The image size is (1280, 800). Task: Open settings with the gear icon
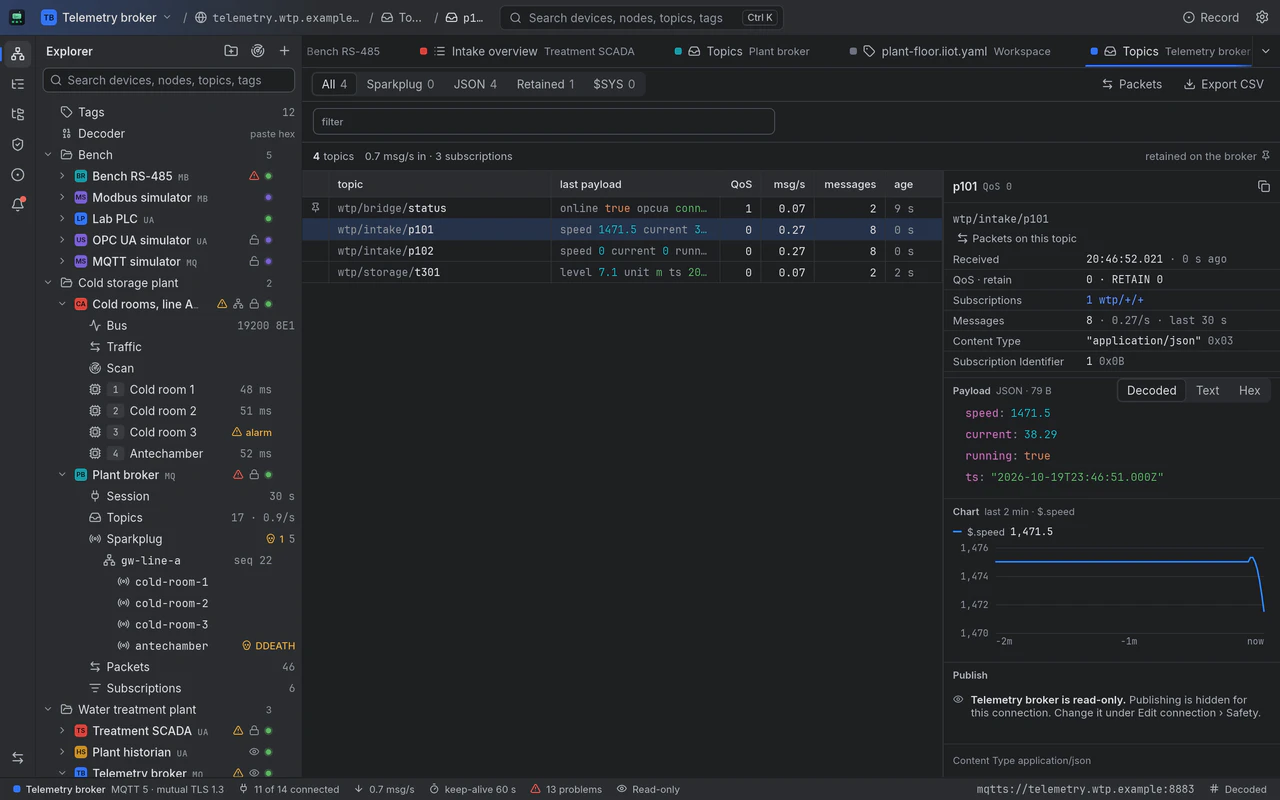[x=1260, y=17]
